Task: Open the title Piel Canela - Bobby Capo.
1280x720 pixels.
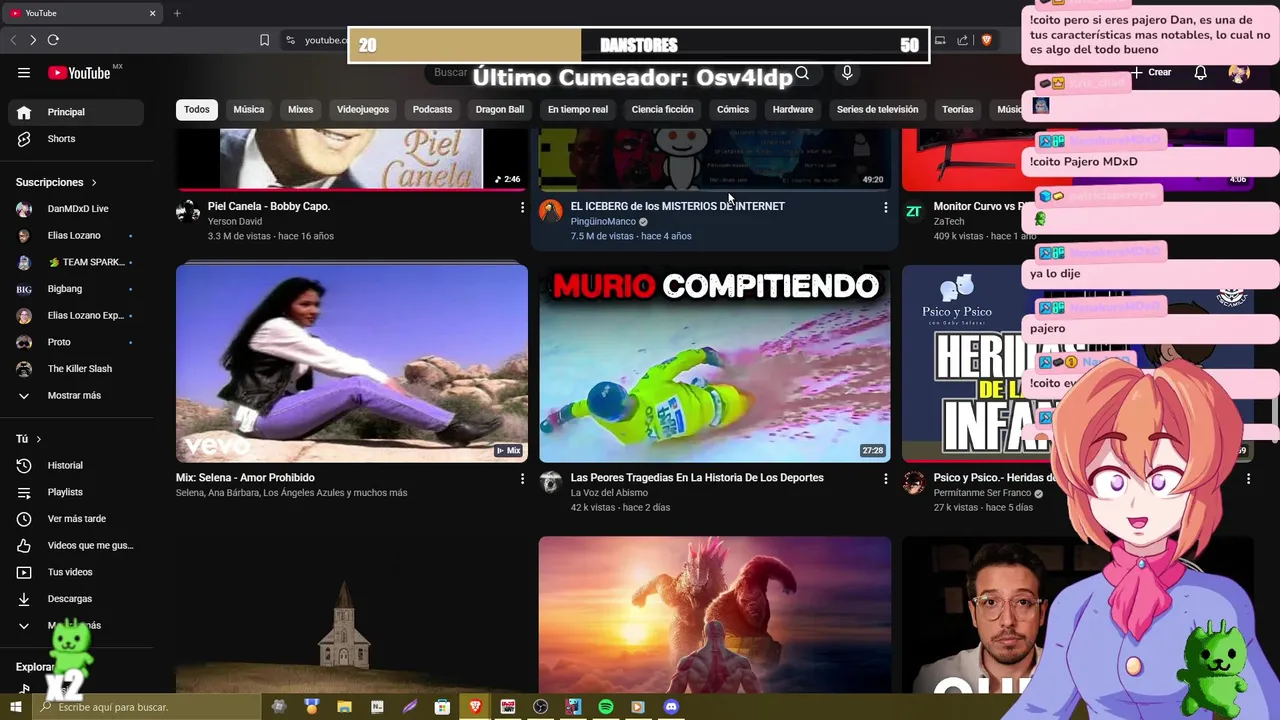Action: (269, 206)
